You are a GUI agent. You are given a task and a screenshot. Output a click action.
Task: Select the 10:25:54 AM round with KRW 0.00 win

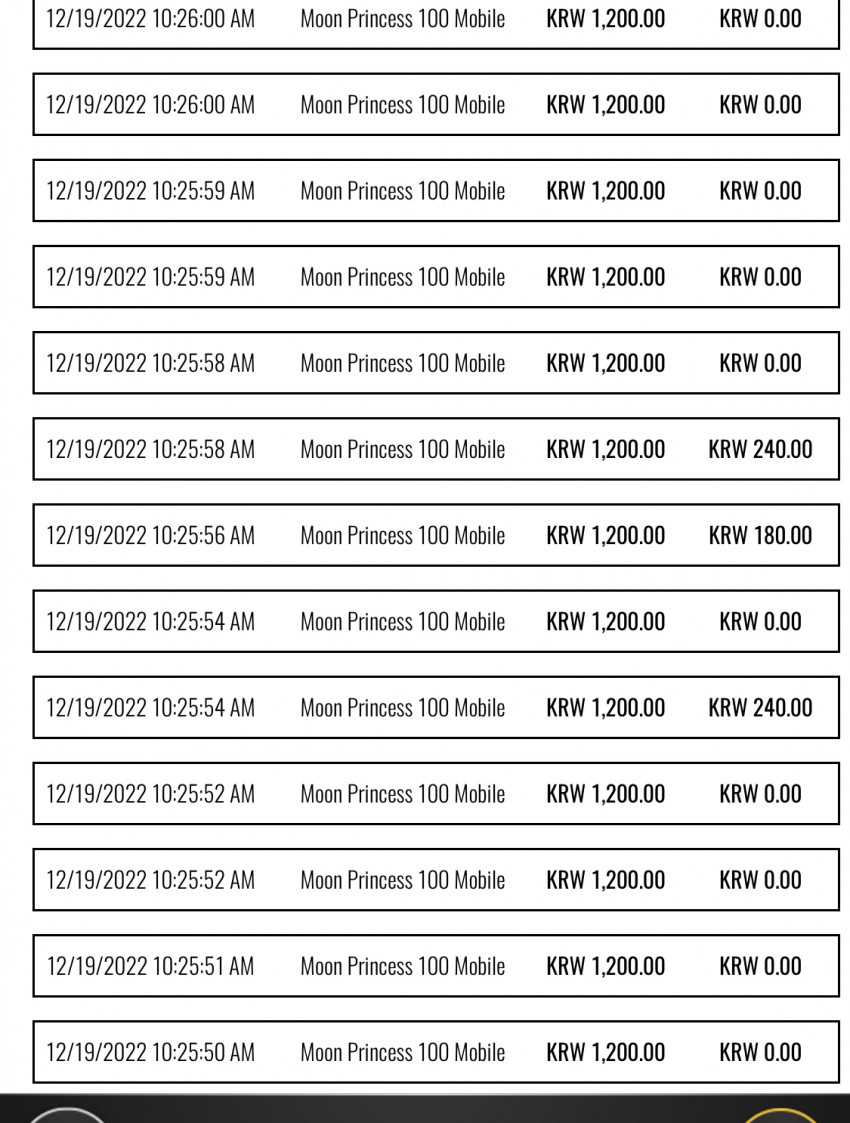[x=436, y=622]
